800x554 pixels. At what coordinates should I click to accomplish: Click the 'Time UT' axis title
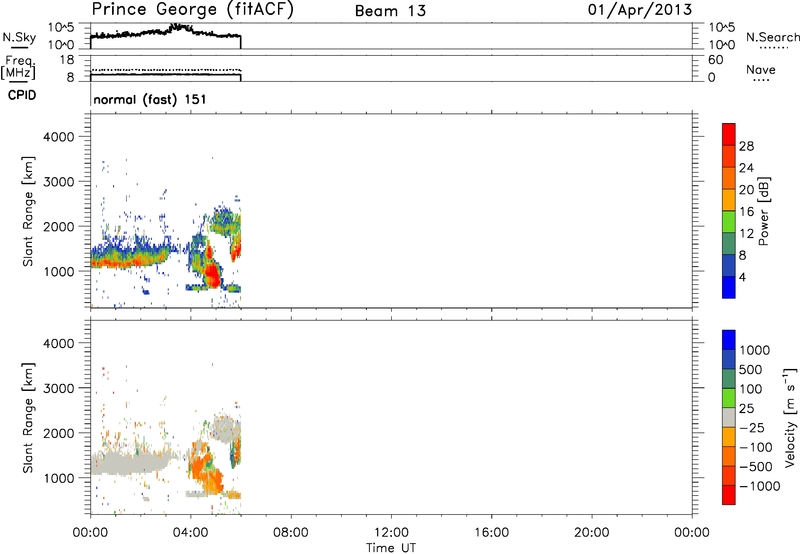(x=391, y=548)
